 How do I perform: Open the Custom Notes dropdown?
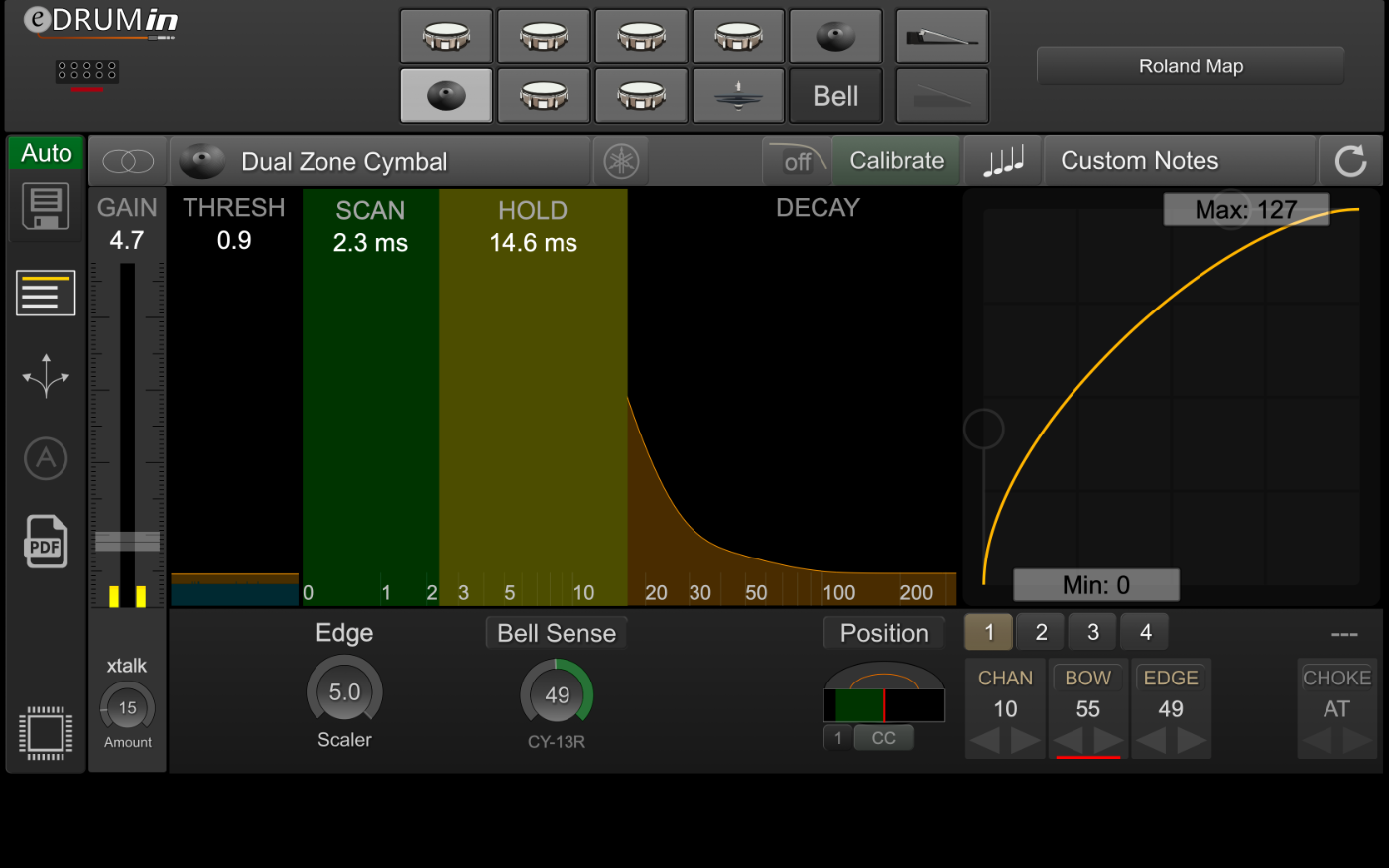tap(1180, 161)
